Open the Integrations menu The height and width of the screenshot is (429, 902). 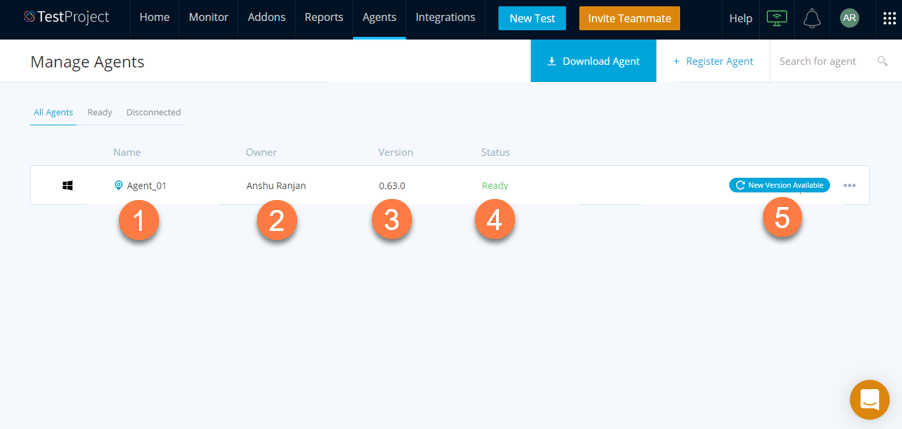coord(445,18)
